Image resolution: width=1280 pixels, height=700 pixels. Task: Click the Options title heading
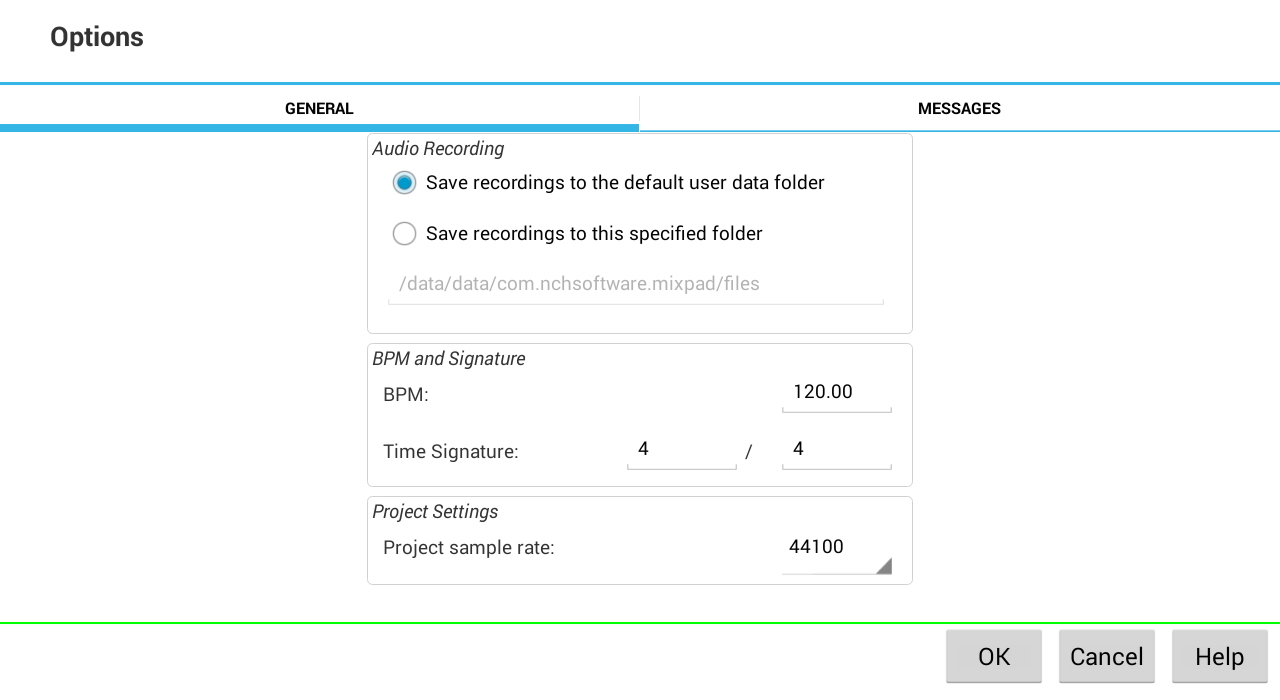click(97, 37)
